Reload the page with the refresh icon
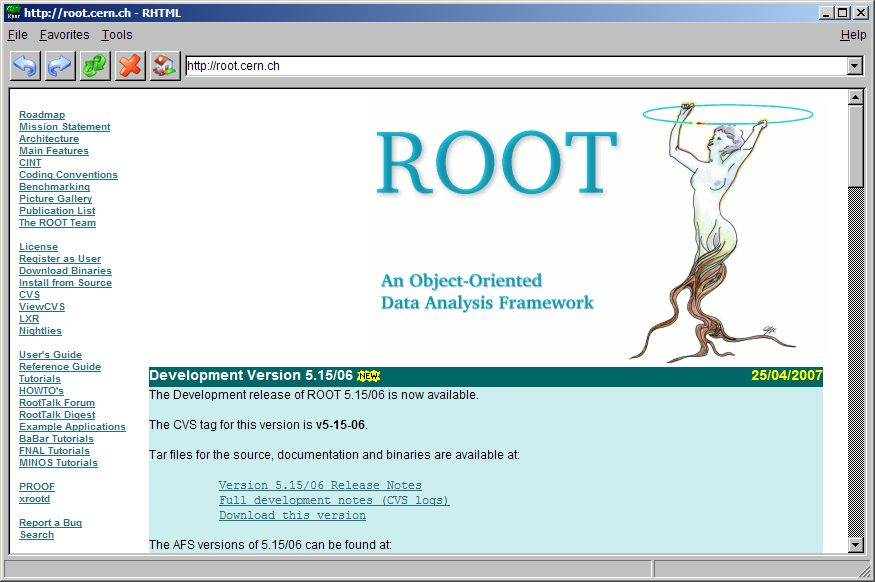Viewport: 875px width, 582px height. (94, 66)
